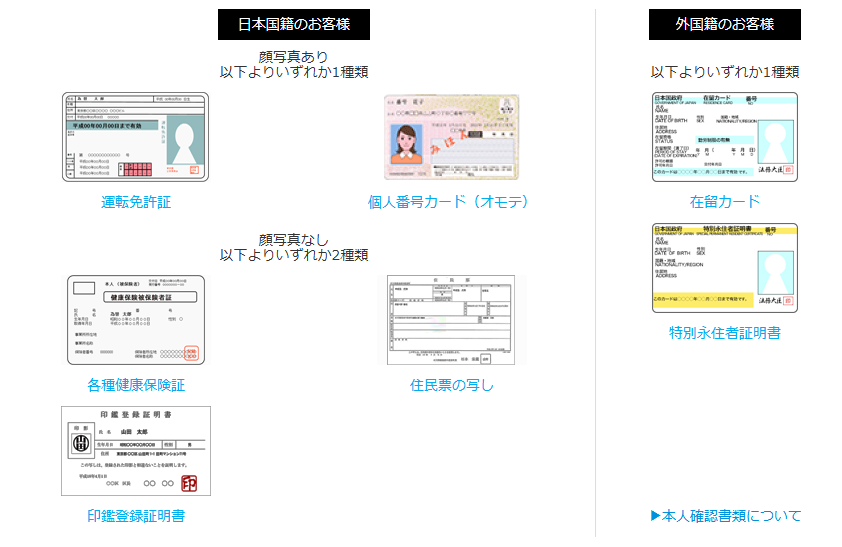Open the 印鑑登録証明書 link
This screenshot has width=842, height=547.
point(136,516)
